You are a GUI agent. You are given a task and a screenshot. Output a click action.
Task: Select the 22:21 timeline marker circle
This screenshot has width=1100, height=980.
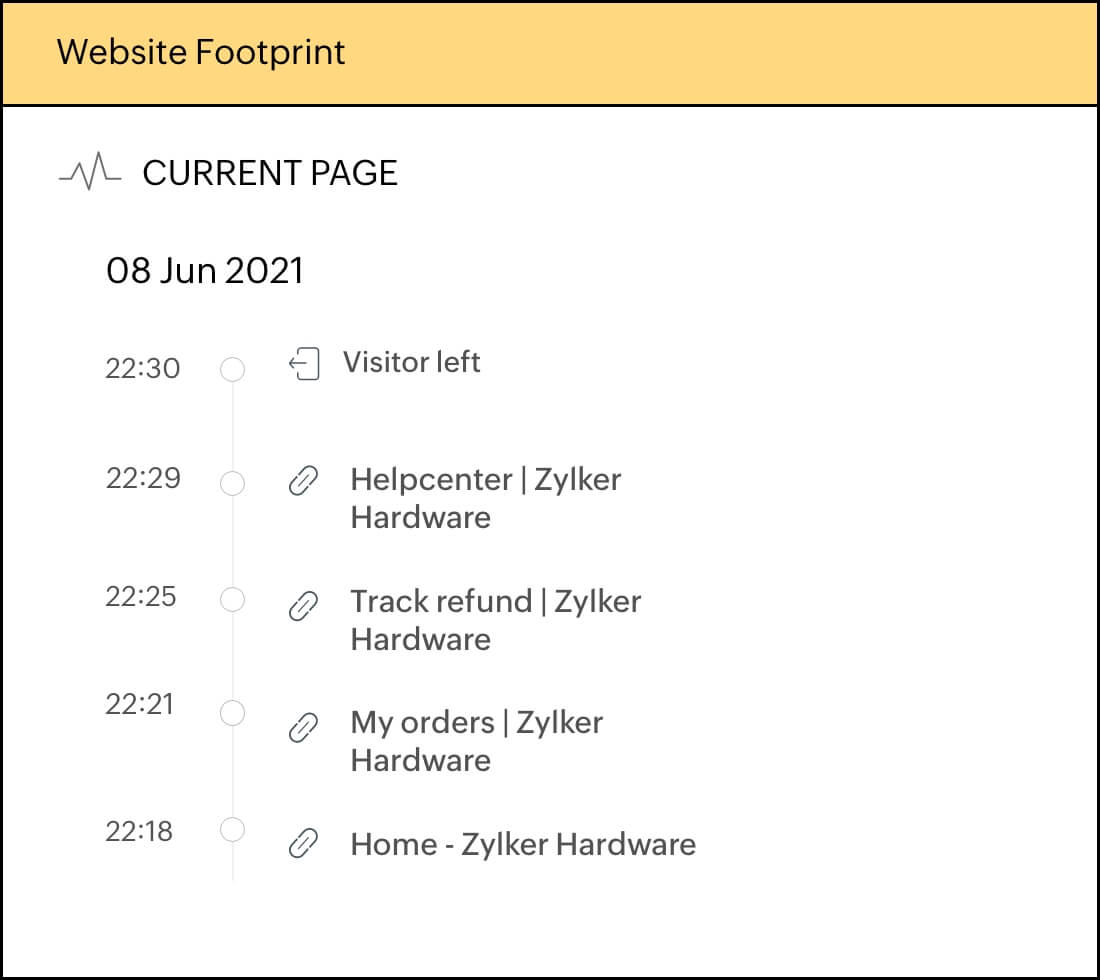coord(232,713)
